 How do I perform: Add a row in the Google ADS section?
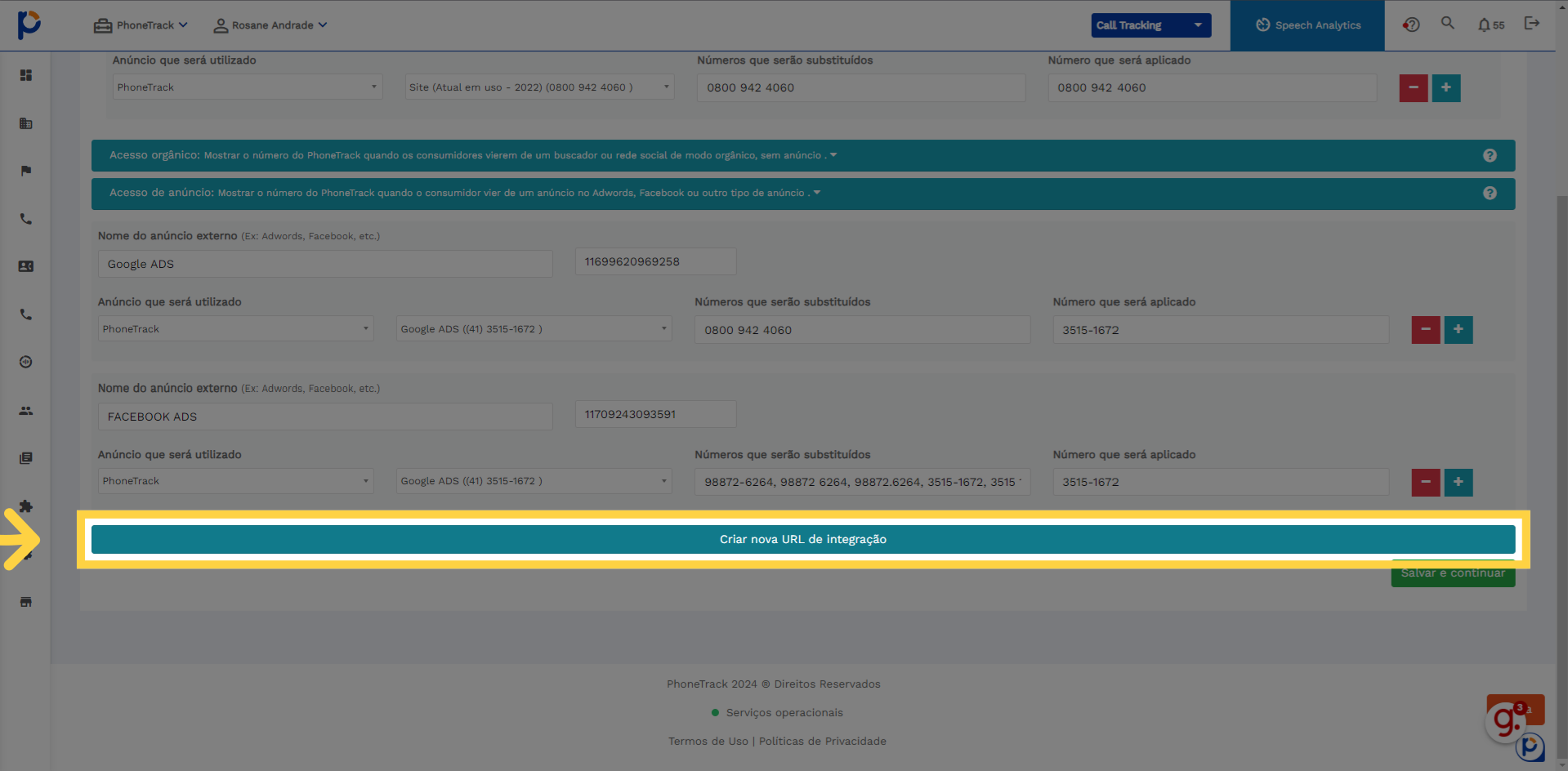tap(1459, 330)
